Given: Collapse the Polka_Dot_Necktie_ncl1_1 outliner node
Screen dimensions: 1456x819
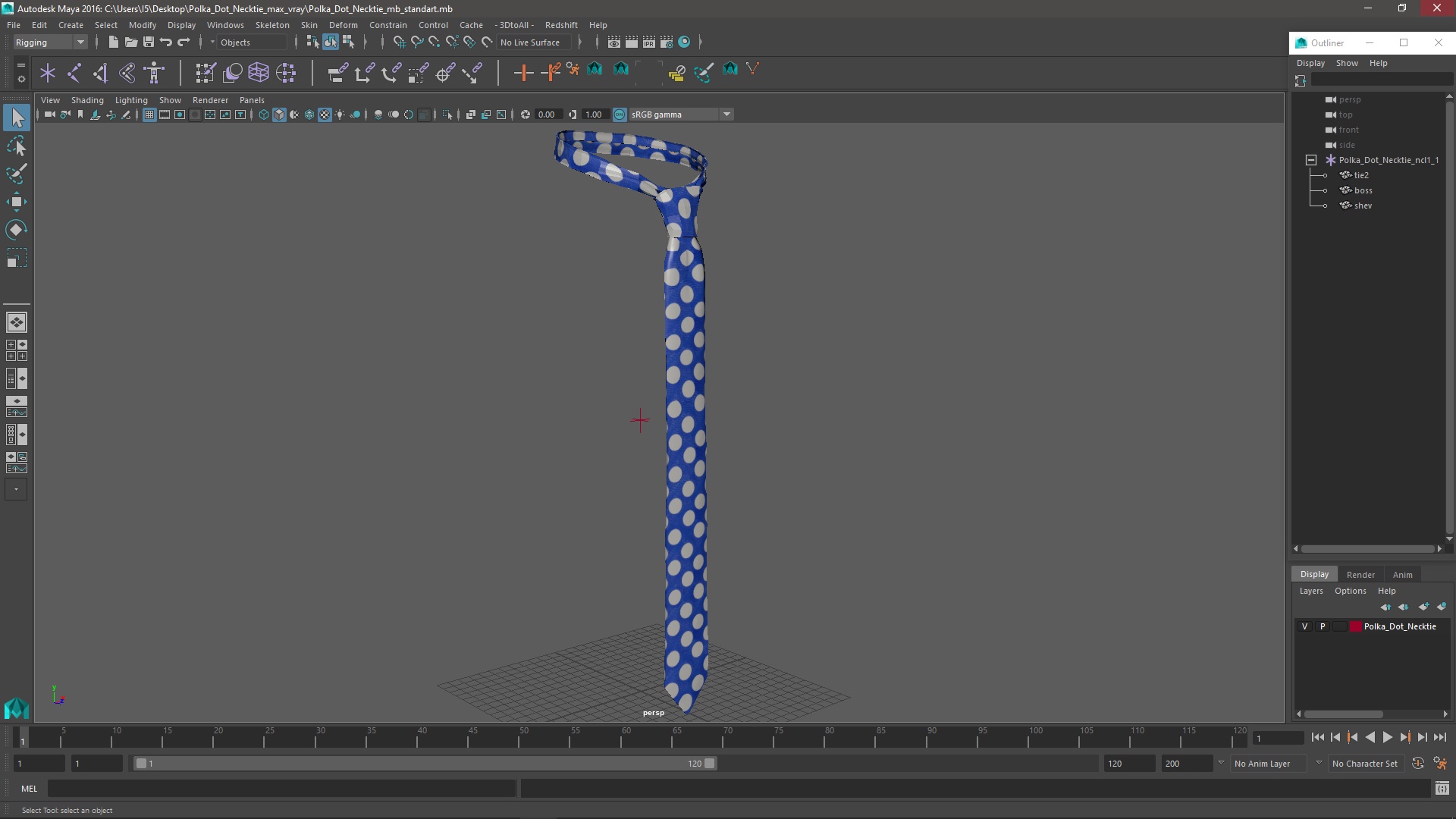Looking at the screenshot, I should click(x=1310, y=160).
